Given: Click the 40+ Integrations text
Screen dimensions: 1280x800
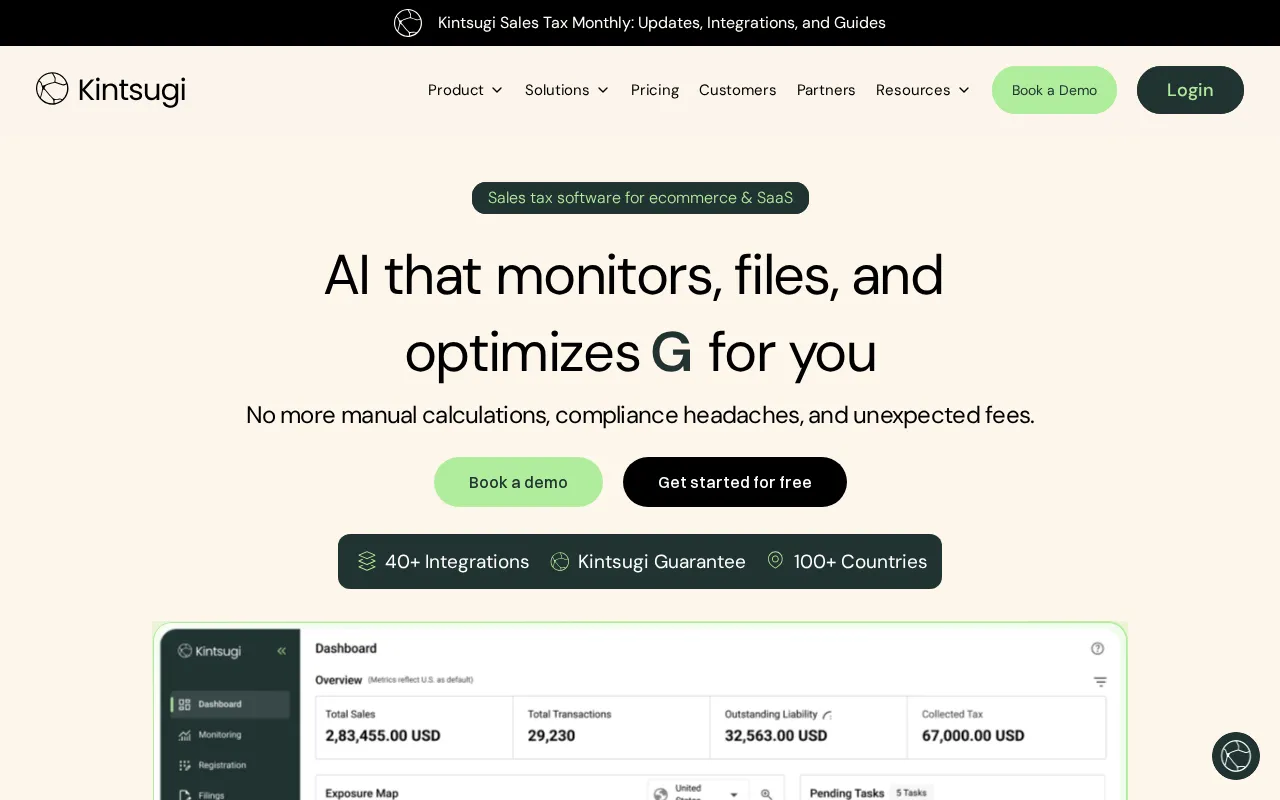Looking at the screenshot, I should [457, 562].
